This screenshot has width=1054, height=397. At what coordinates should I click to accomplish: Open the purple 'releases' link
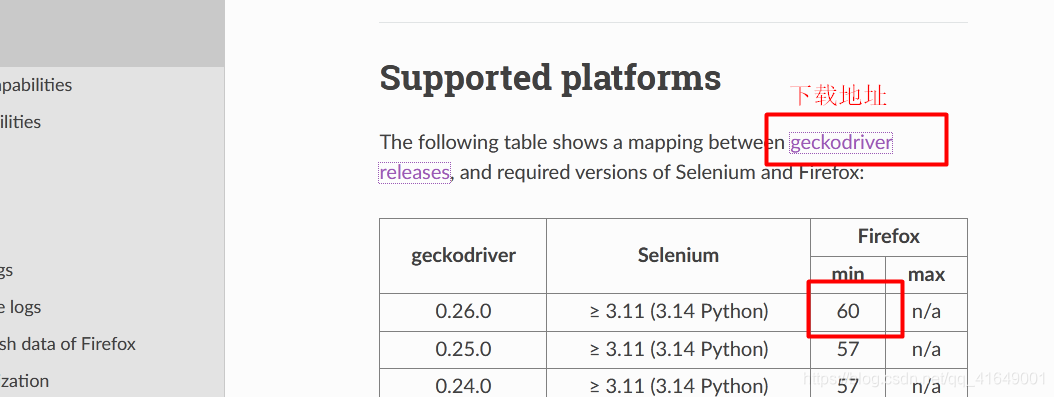tap(415, 173)
